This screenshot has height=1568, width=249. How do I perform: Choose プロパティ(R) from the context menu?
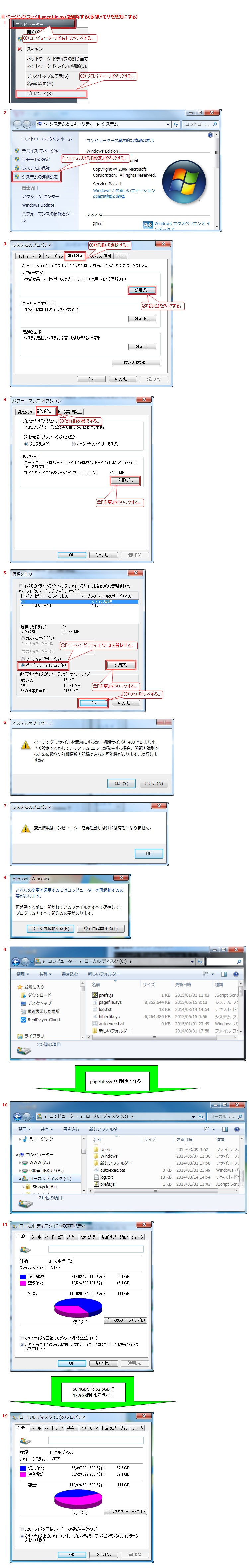tap(51, 94)
